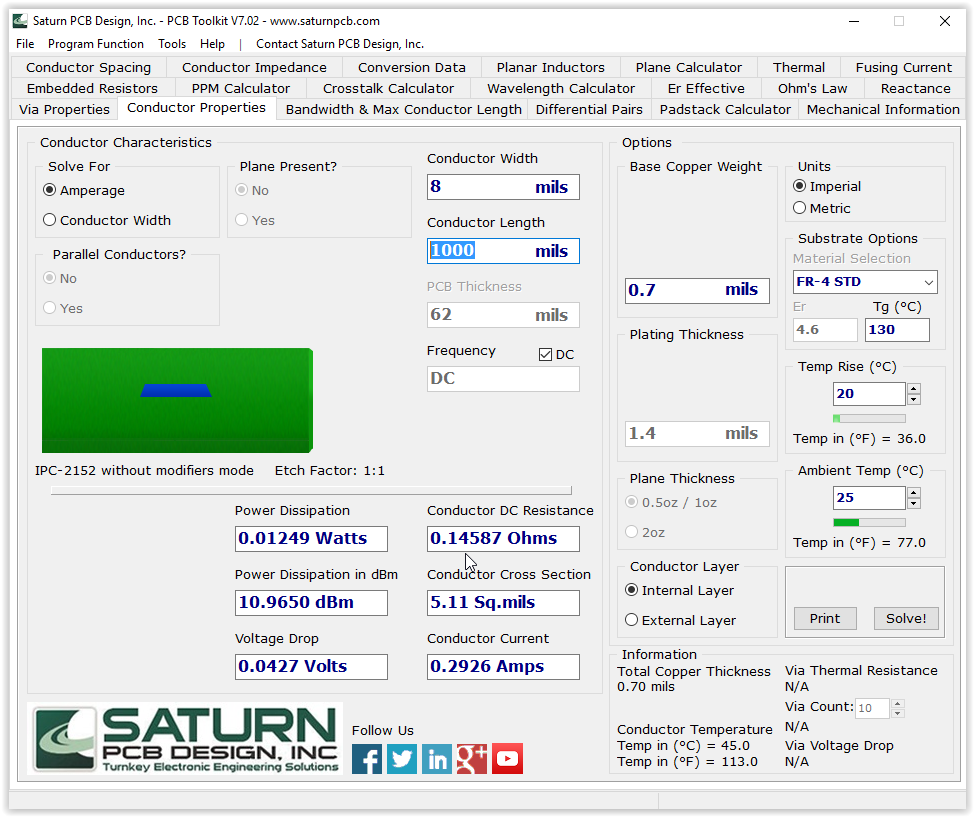This screenshot has height=817, width=974.
Task: Switch to Wavelength Calculator tab
Action: (561, 88)
